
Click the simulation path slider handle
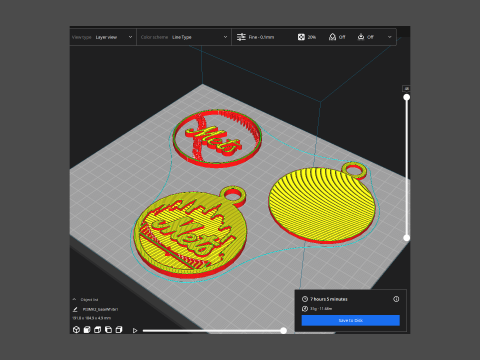[283, 331]
